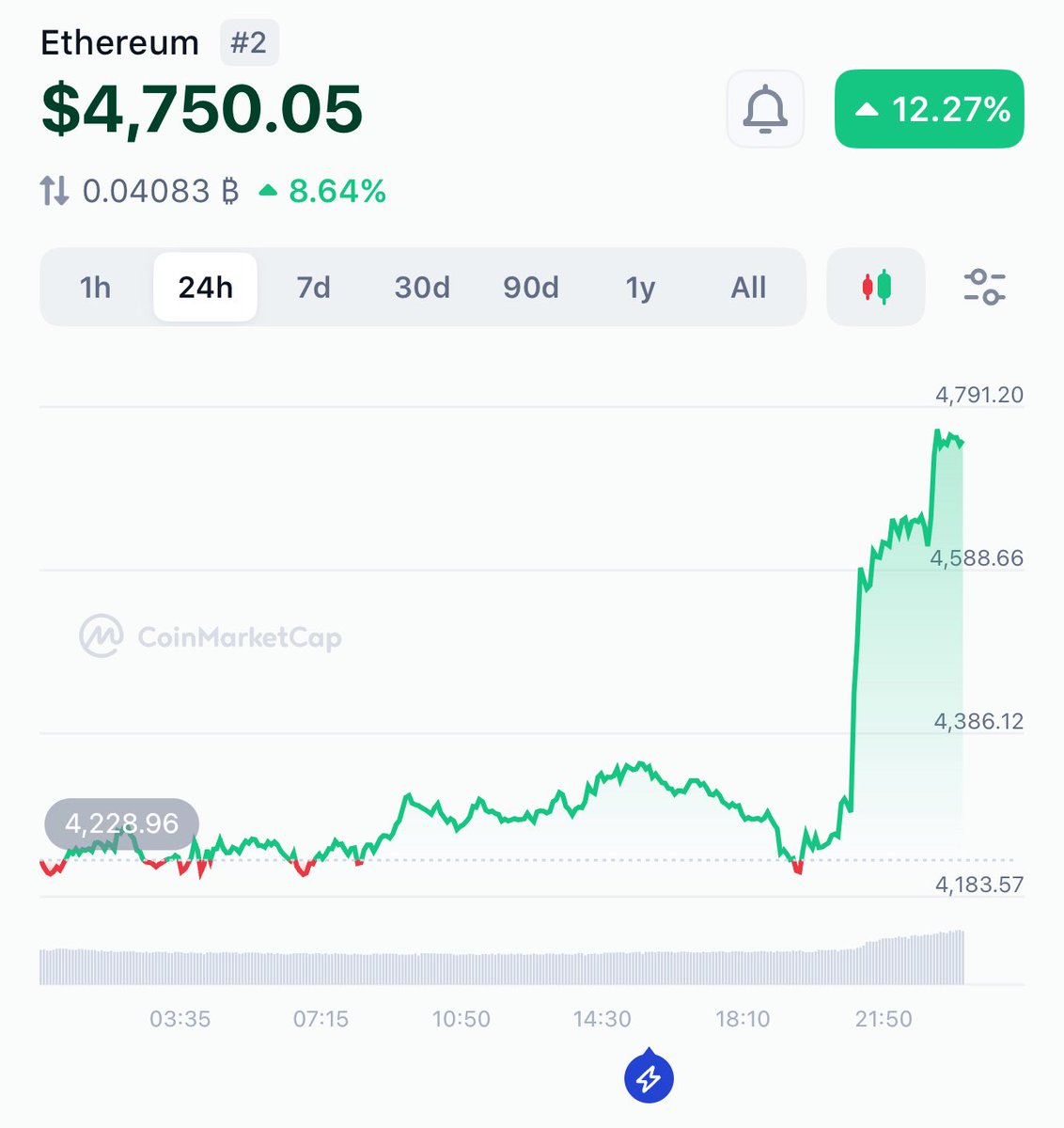Select the All time range
This screenshot has height=1128, width=1064.
748,287
